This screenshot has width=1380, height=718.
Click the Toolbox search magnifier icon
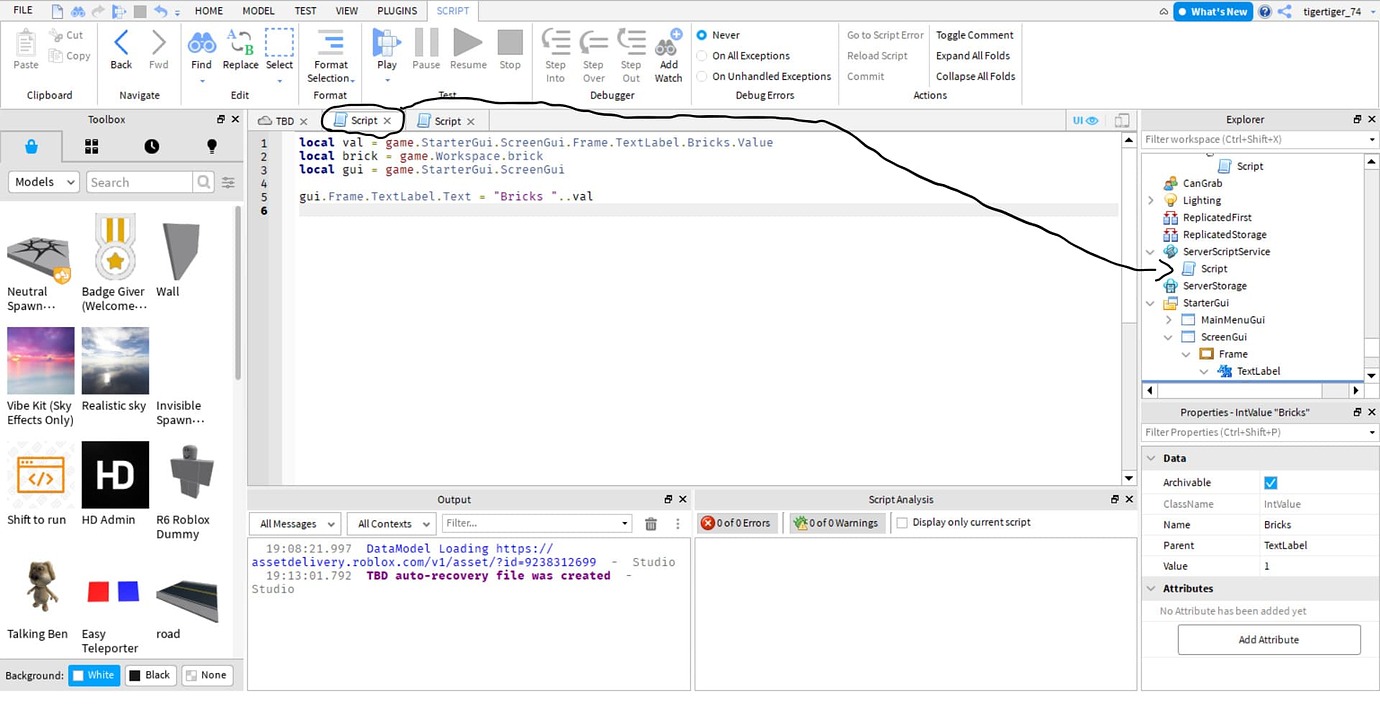tap(204, 182)
